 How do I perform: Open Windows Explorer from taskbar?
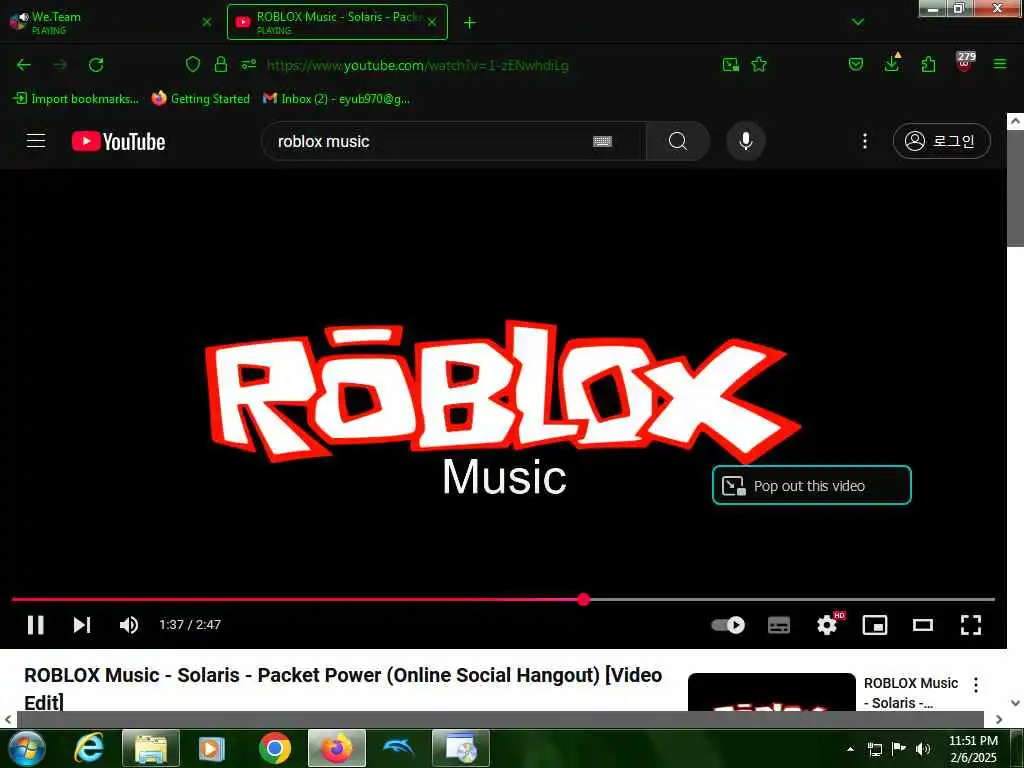(x=151, y=748)
